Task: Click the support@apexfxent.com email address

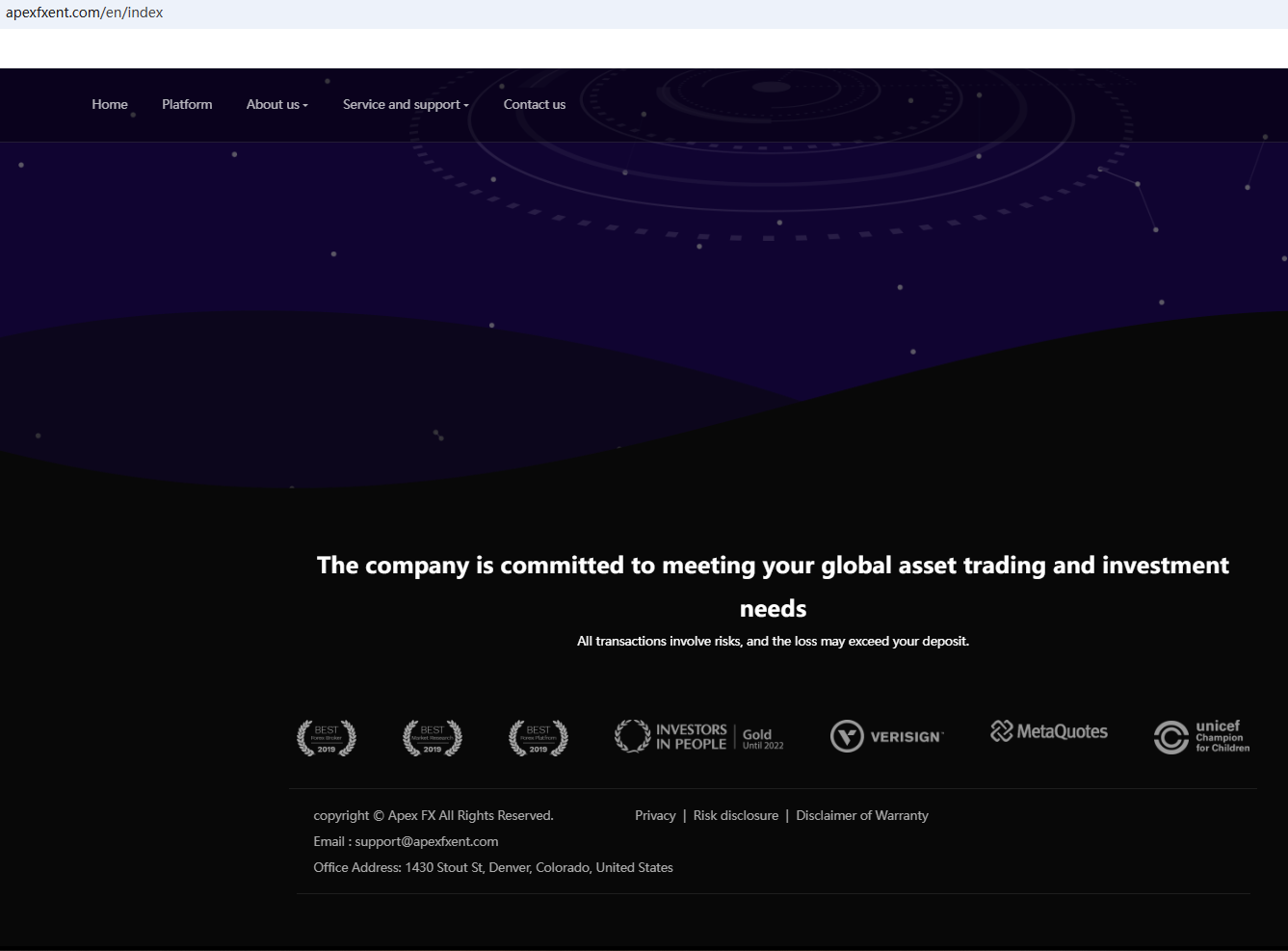Action: click(427, 841)
